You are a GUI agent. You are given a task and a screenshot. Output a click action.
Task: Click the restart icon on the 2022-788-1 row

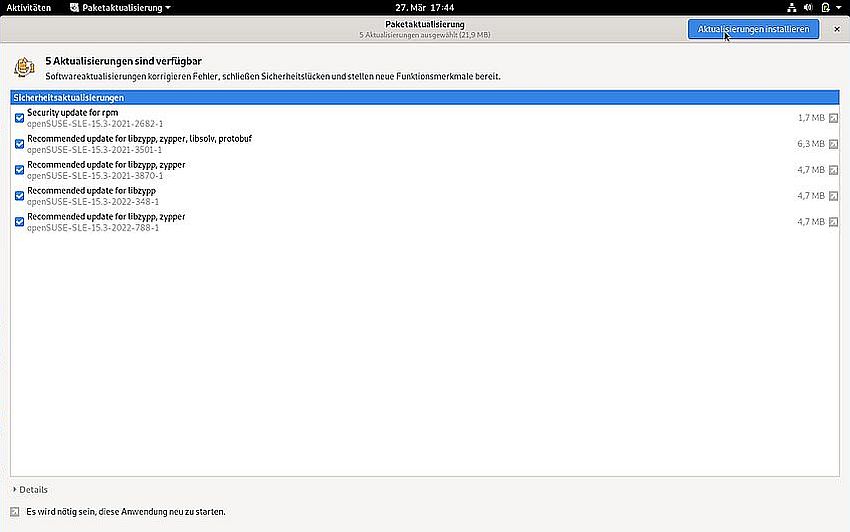(x=833, y=222)
